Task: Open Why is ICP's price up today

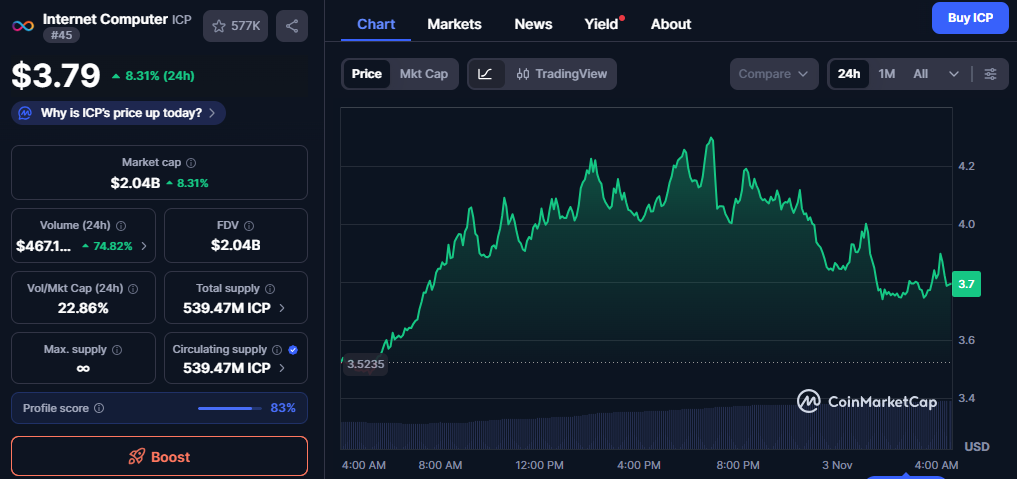Action: click(118, 113)
